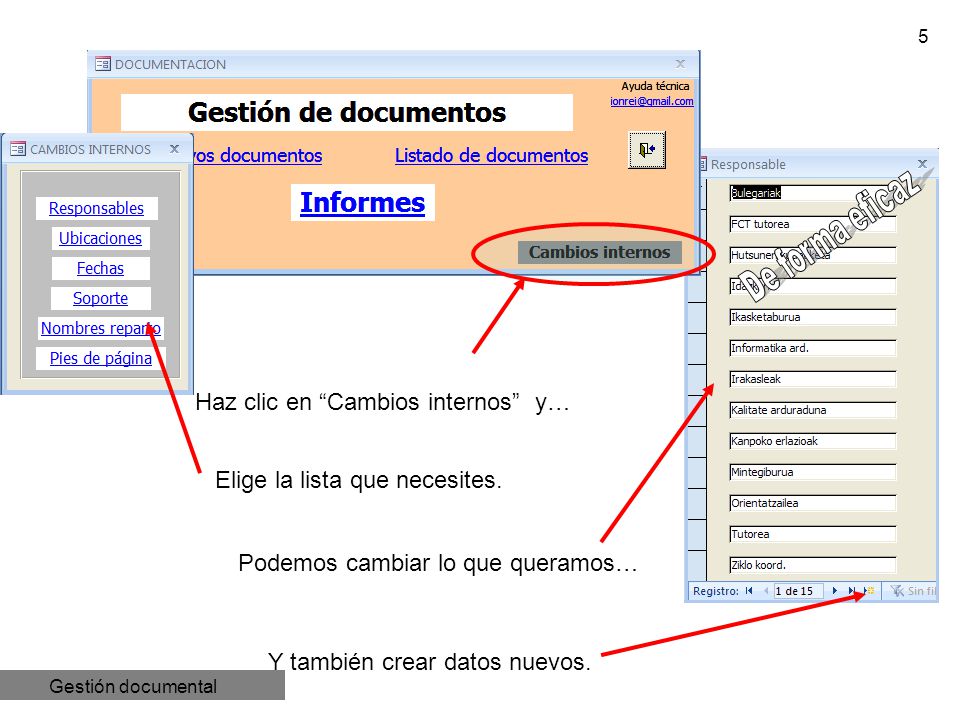
Task: Click CAMBIOS INTERNOS window form icon
Action: coord(18,149)
